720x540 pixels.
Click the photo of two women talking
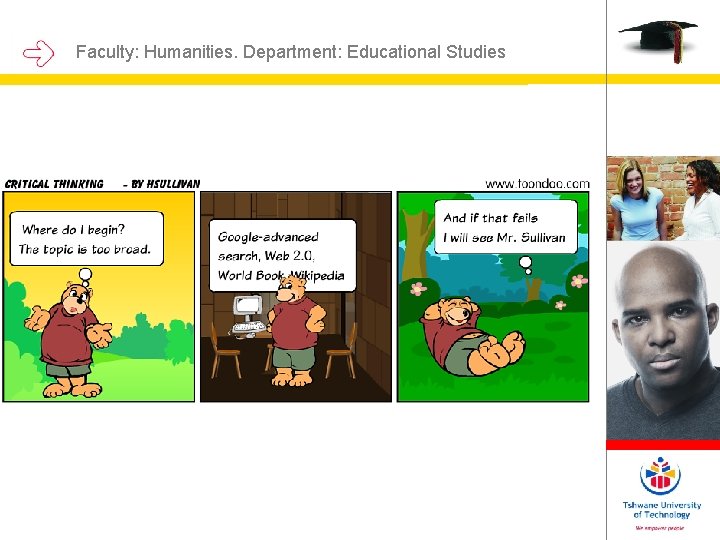click(663, 198)
